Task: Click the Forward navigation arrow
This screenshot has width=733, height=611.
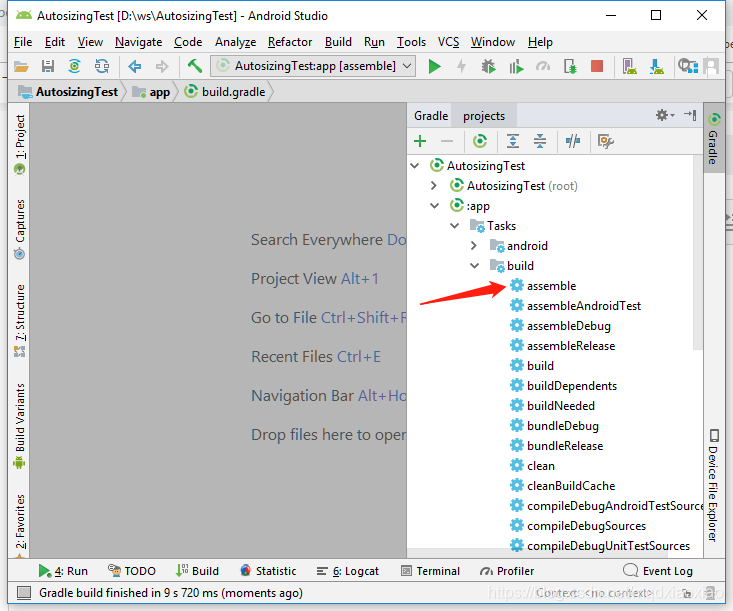Action: tap(162, 66)
